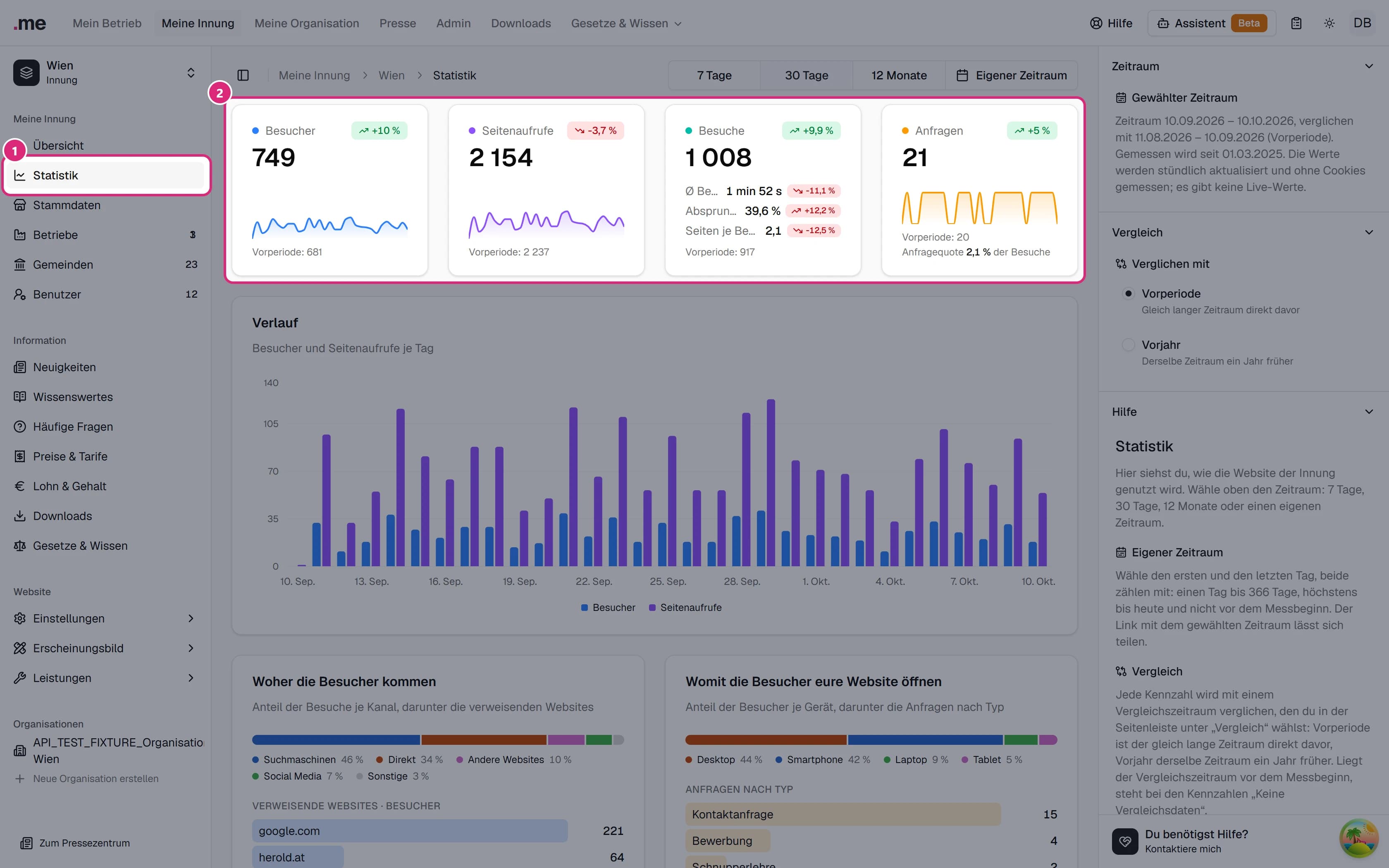Open the Meine Organisation menu tab
1389x868 pixels.
(306, 24)
